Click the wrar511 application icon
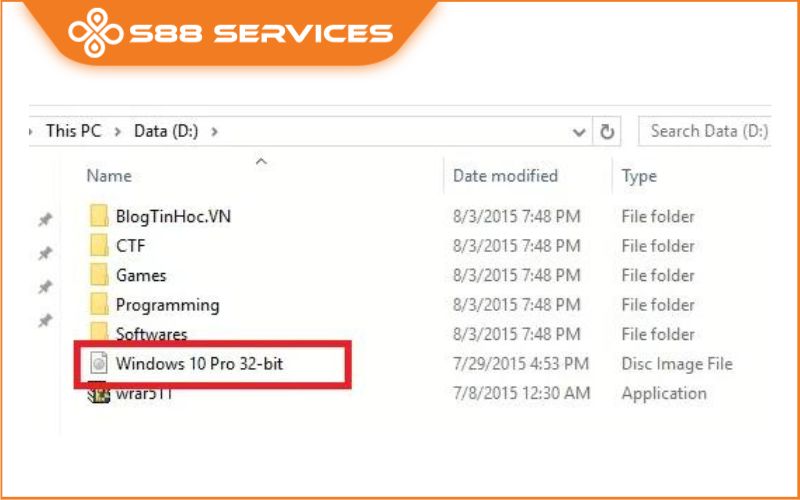 pyautogui.click(x=98, y=393)
